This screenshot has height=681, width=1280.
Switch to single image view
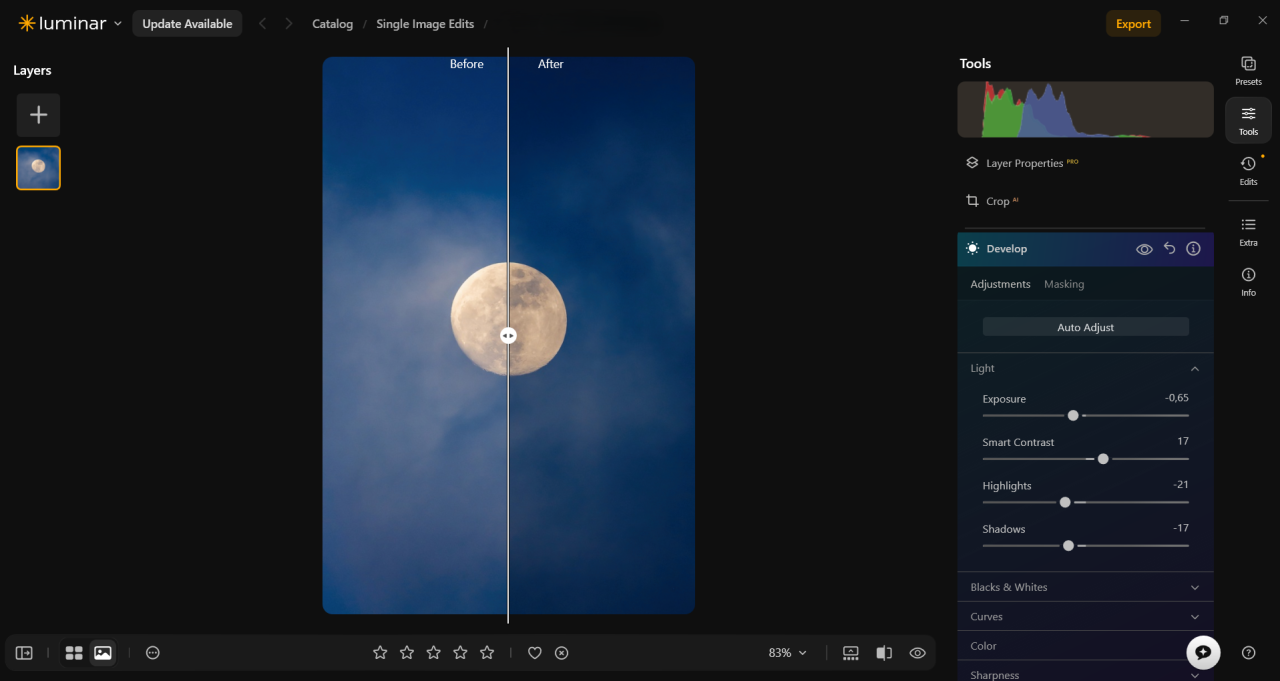(103, 653)
